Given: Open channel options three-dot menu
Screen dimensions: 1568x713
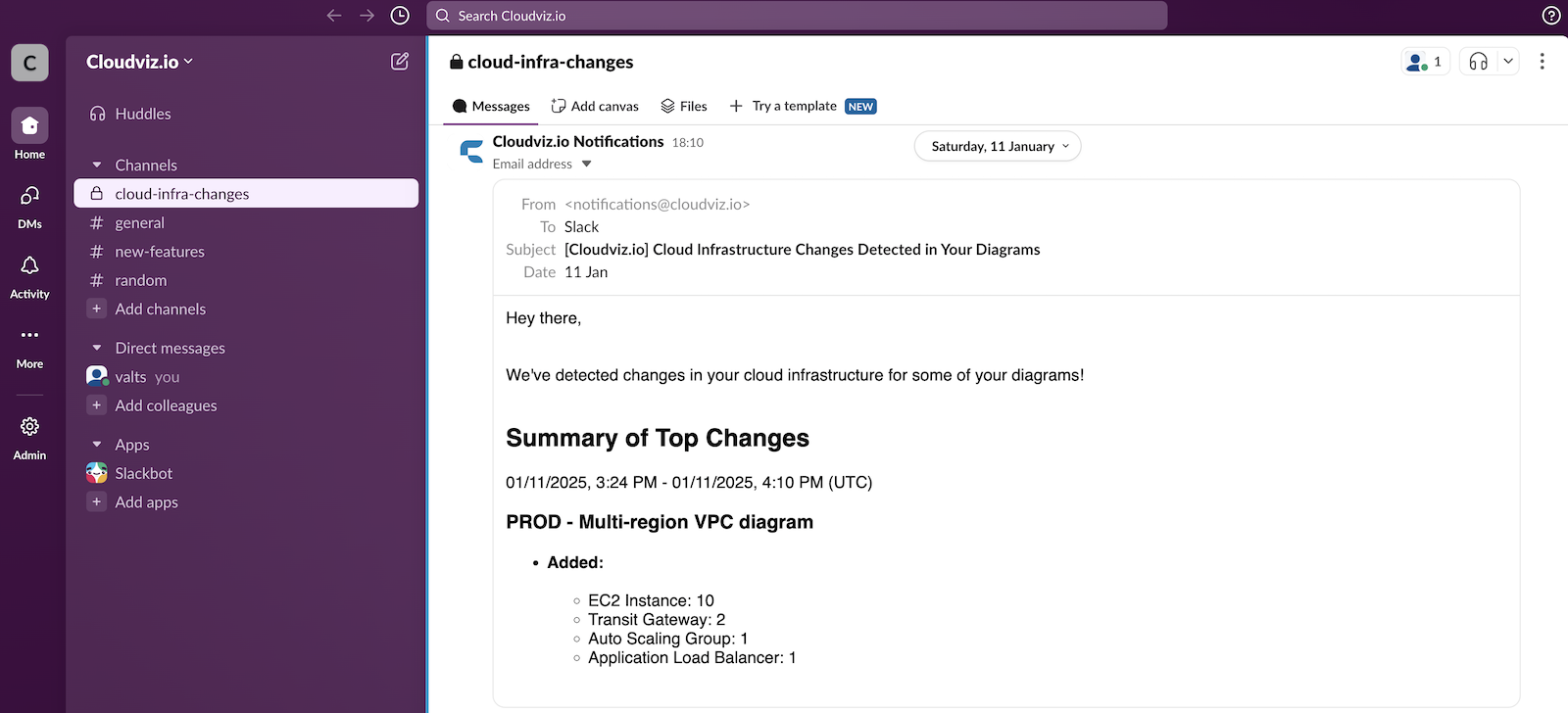Looking at the screenshot, I should click(1542, 62).
